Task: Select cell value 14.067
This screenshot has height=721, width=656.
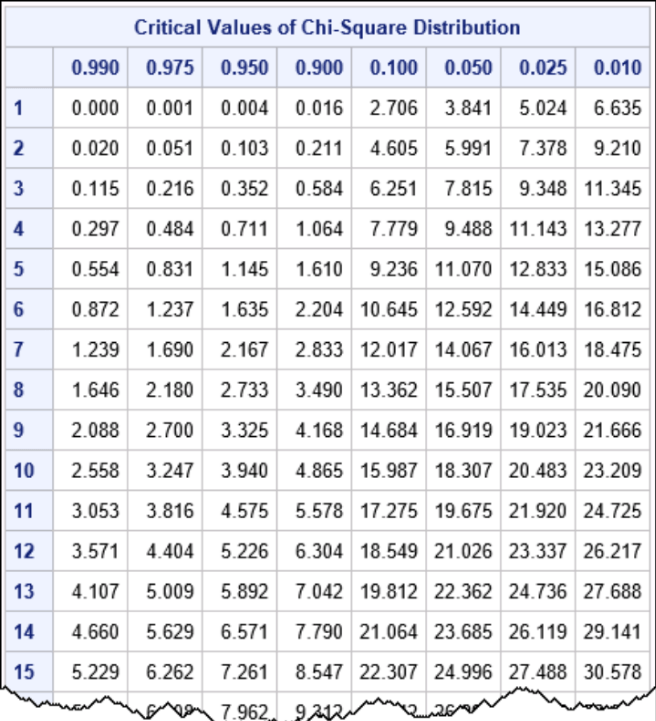Action: click(x=463, y=349)
